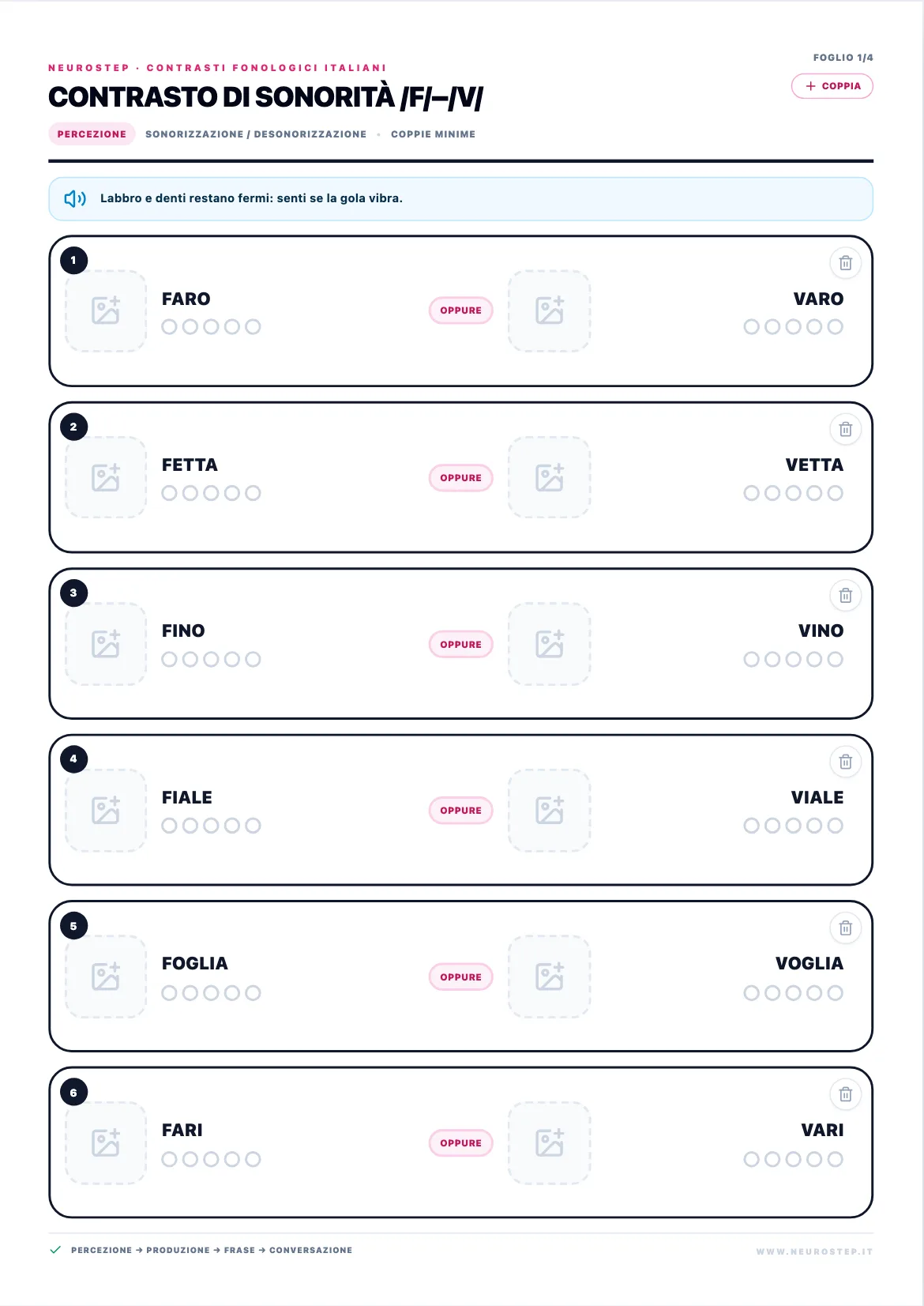This screenshot has width=924, height=1306.
Task: Mark the last attempt circle under VETTA
Action: [x=836, y=493]
